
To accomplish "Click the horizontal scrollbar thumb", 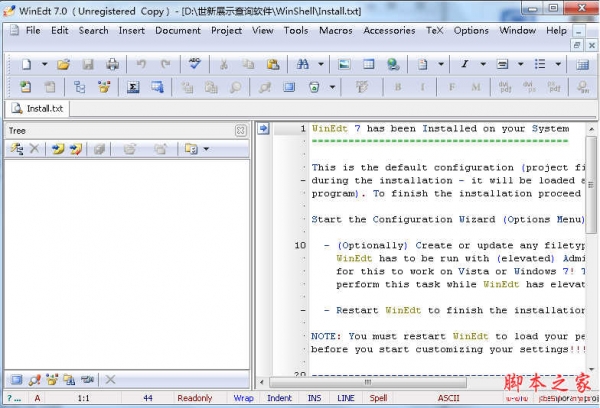I will [x=367, y=382].
